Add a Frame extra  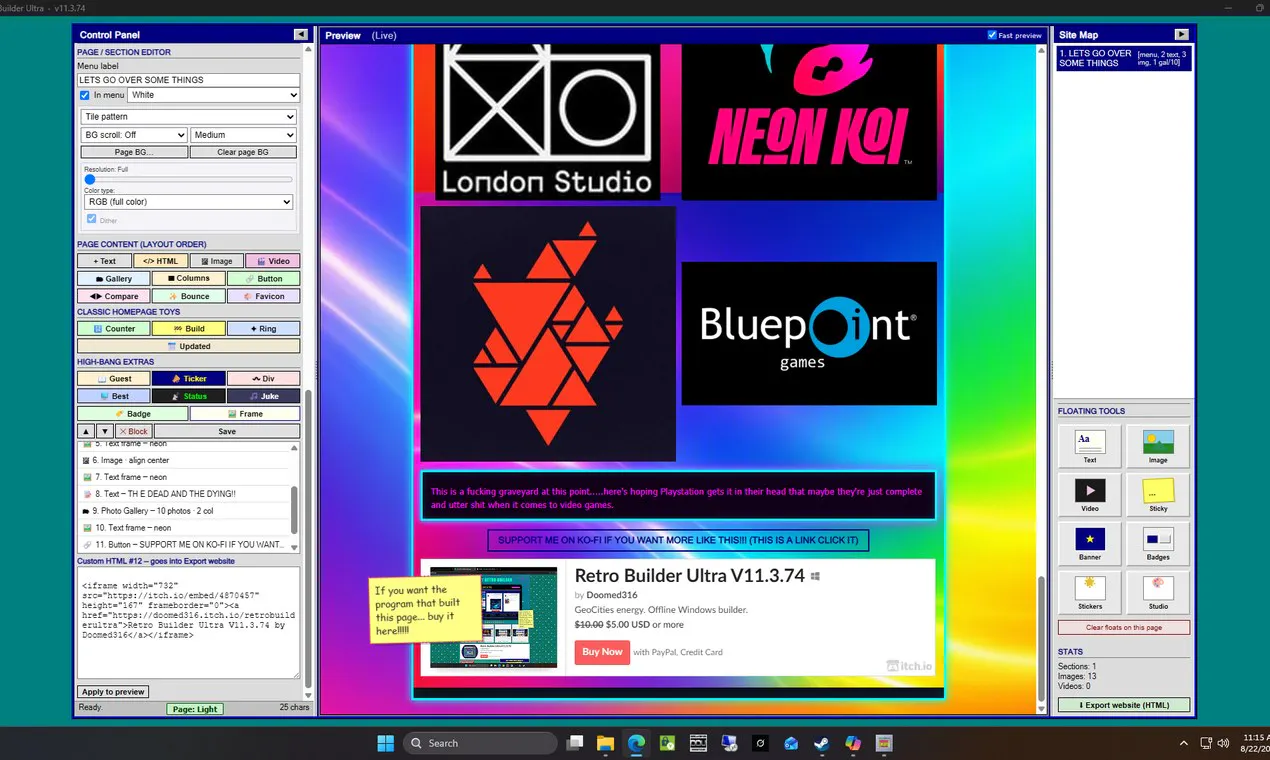[x=245, y=414]
